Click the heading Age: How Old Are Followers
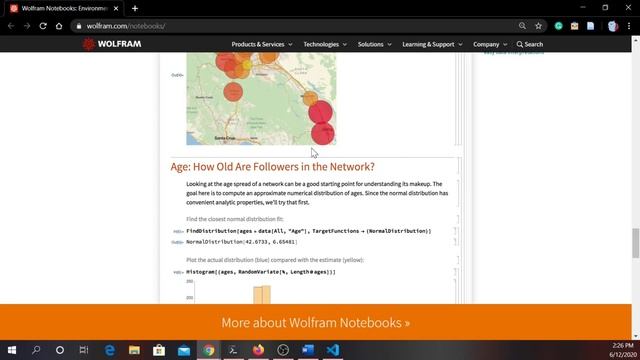This screenshot has height=360, width=640. pos(273,167)
